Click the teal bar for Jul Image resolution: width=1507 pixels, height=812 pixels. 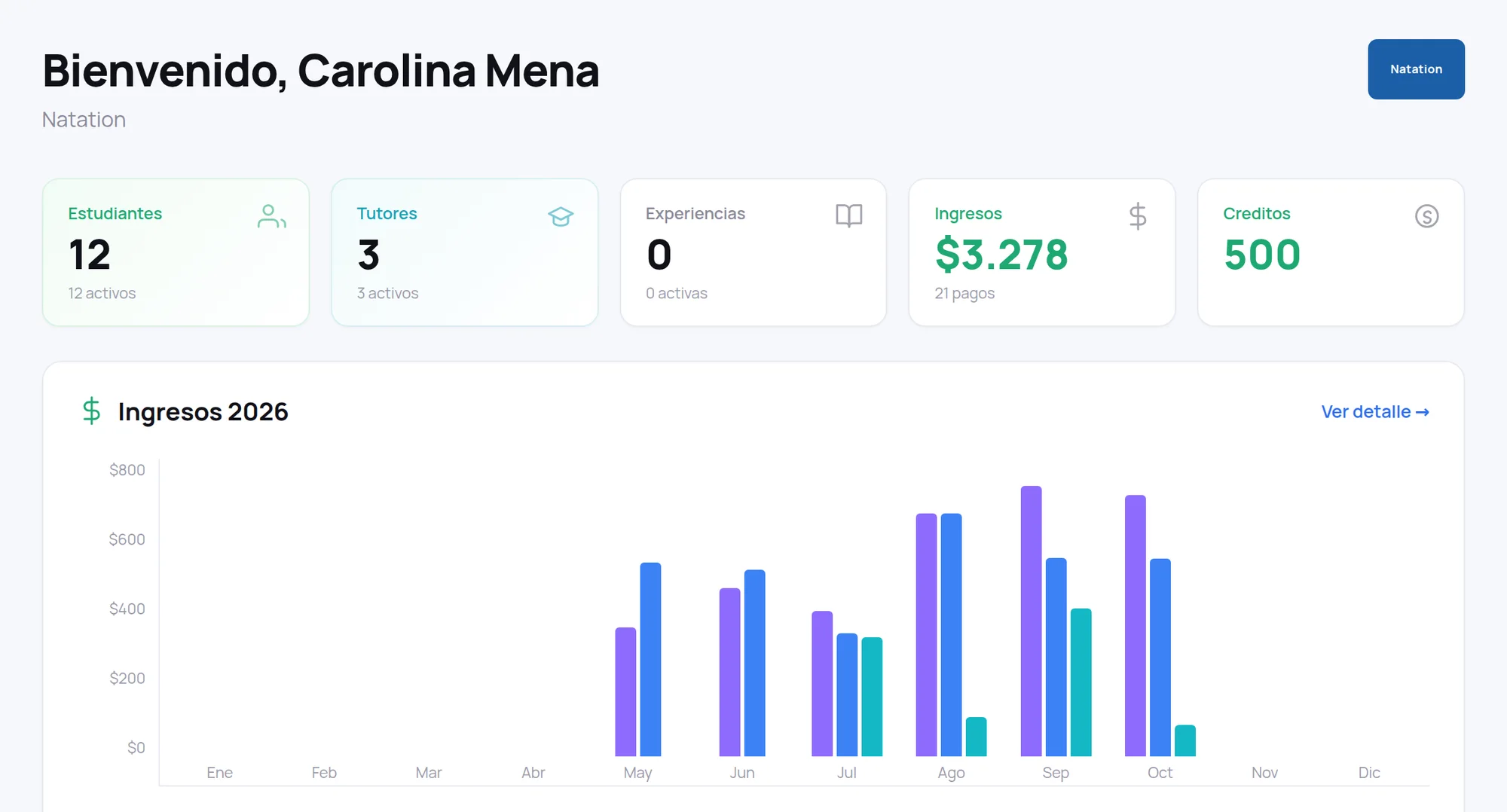coord(872,697)
